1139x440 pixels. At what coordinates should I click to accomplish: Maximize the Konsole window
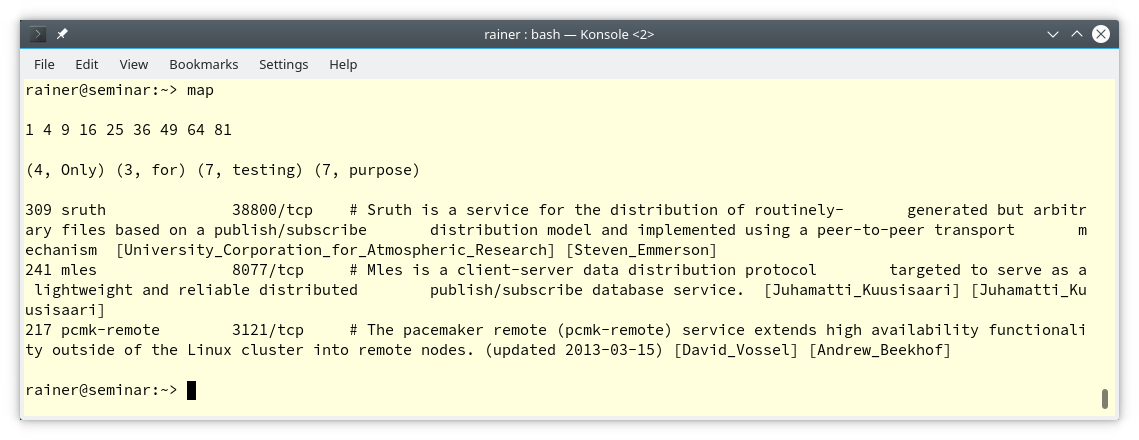[1077, 34]
